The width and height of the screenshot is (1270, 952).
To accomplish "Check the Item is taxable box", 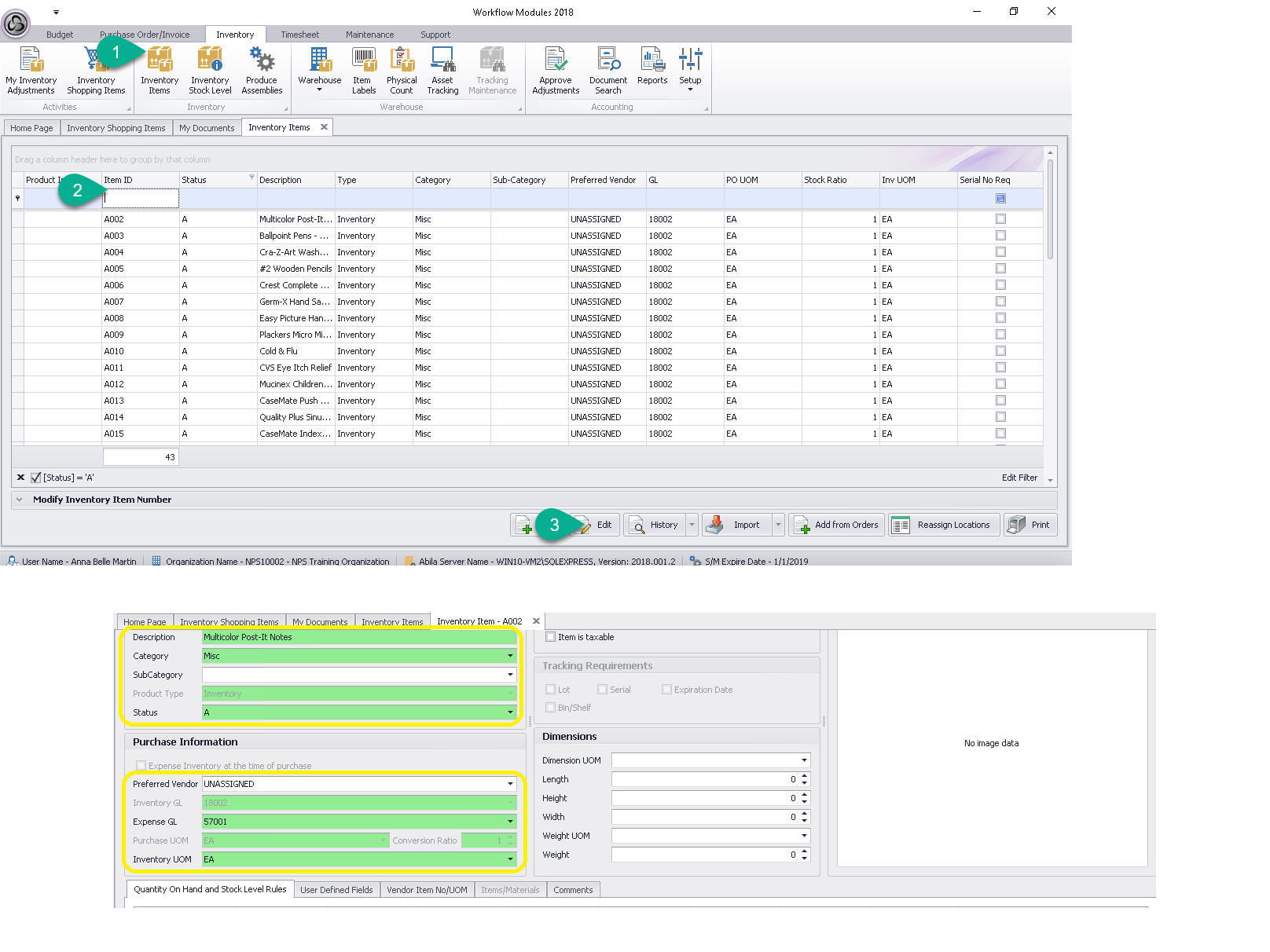I will pos(551,637).
